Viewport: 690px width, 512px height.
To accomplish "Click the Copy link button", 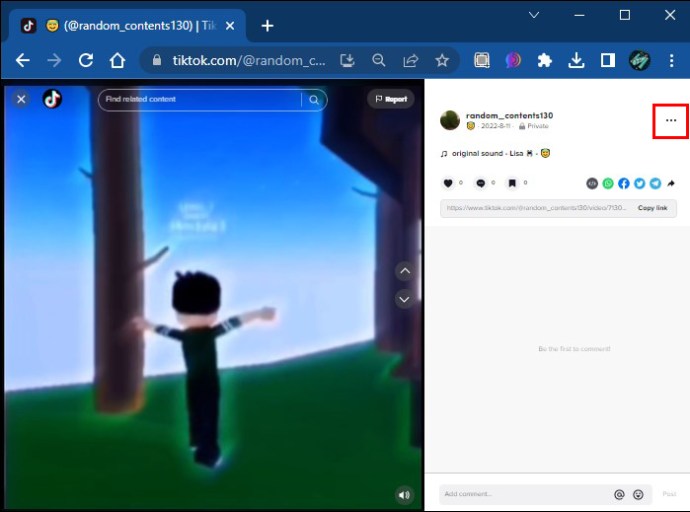I will click(652, 208).
